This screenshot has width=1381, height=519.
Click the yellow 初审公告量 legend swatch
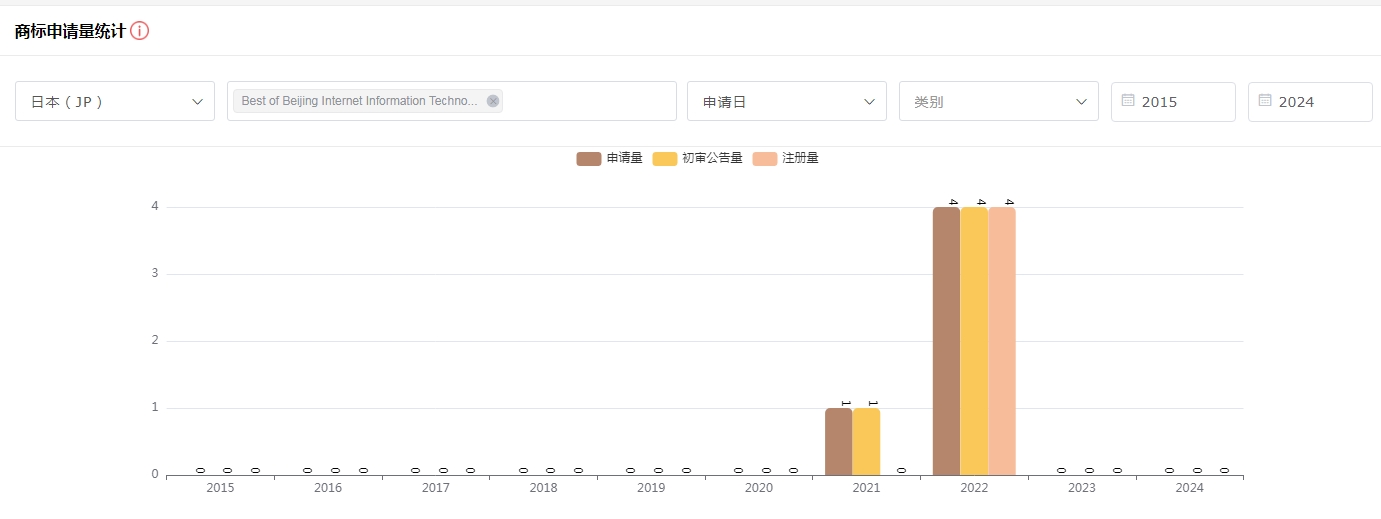tap(665, 158)
